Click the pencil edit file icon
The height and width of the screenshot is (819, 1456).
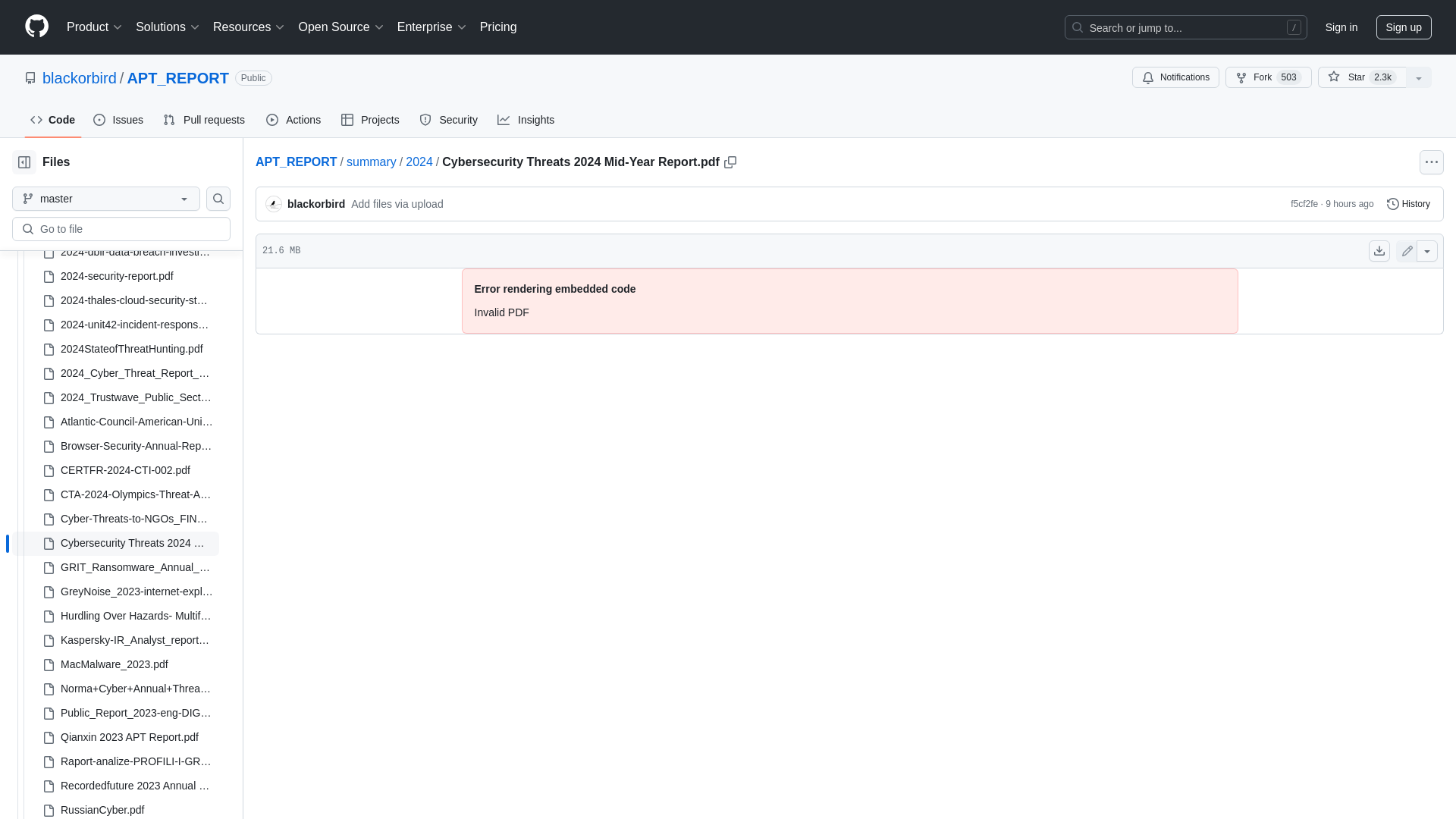tap(1407, 251)
